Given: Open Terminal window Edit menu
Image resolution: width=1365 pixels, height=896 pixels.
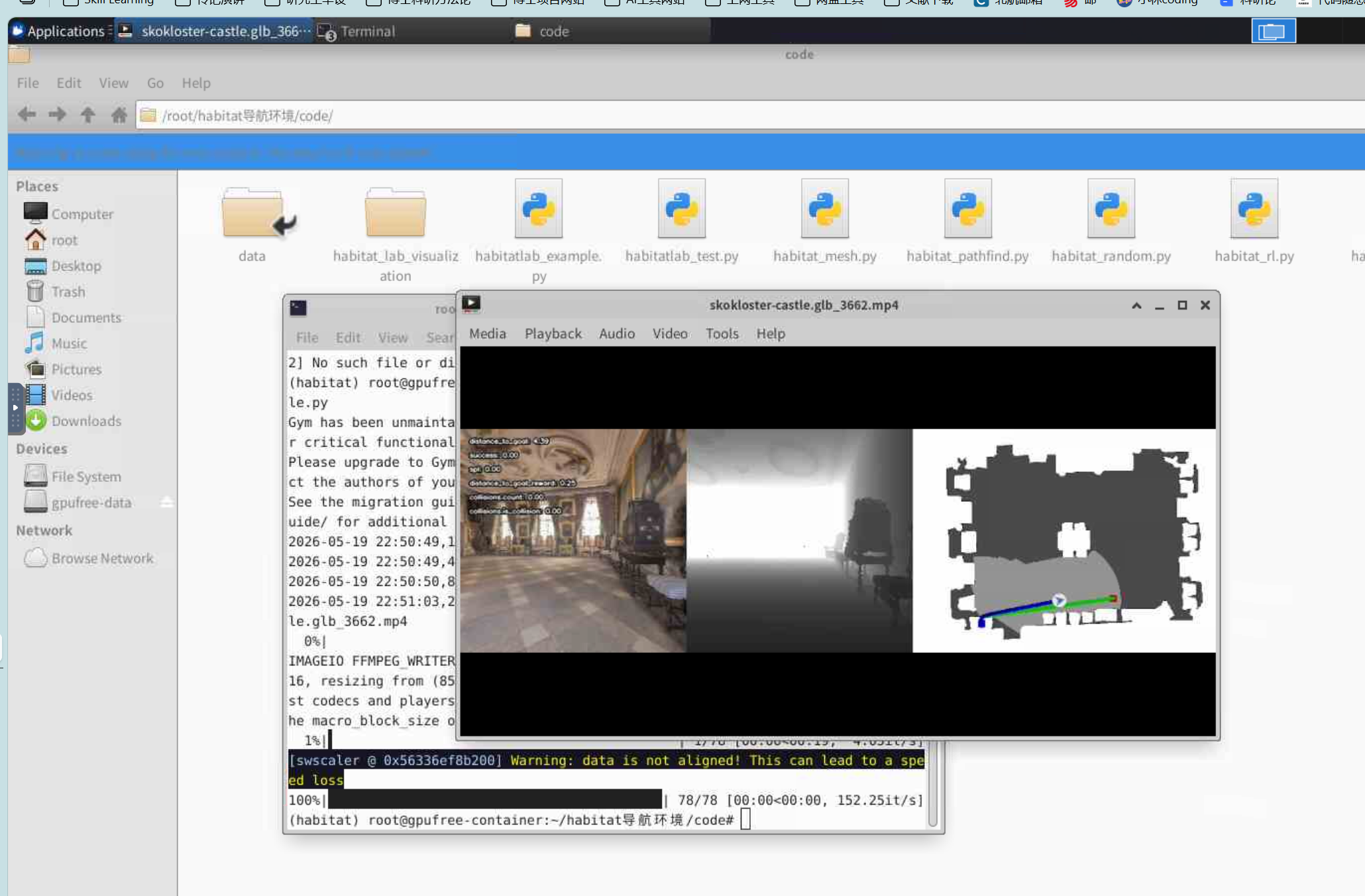Looking at the screenshot, I should pos(348,337).
